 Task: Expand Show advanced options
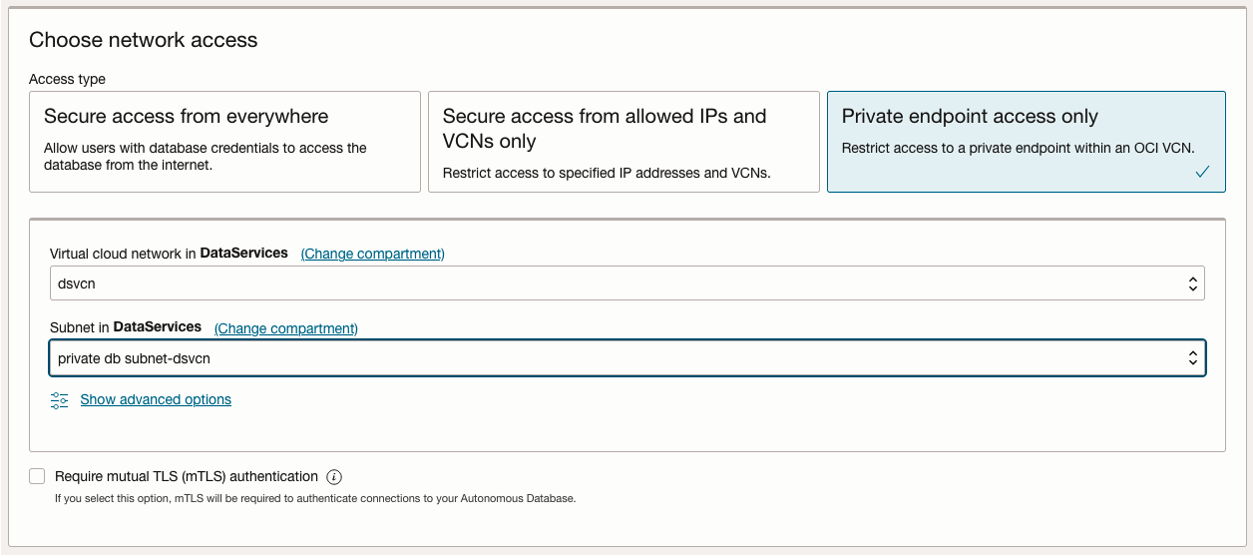(x=156, y=400)
